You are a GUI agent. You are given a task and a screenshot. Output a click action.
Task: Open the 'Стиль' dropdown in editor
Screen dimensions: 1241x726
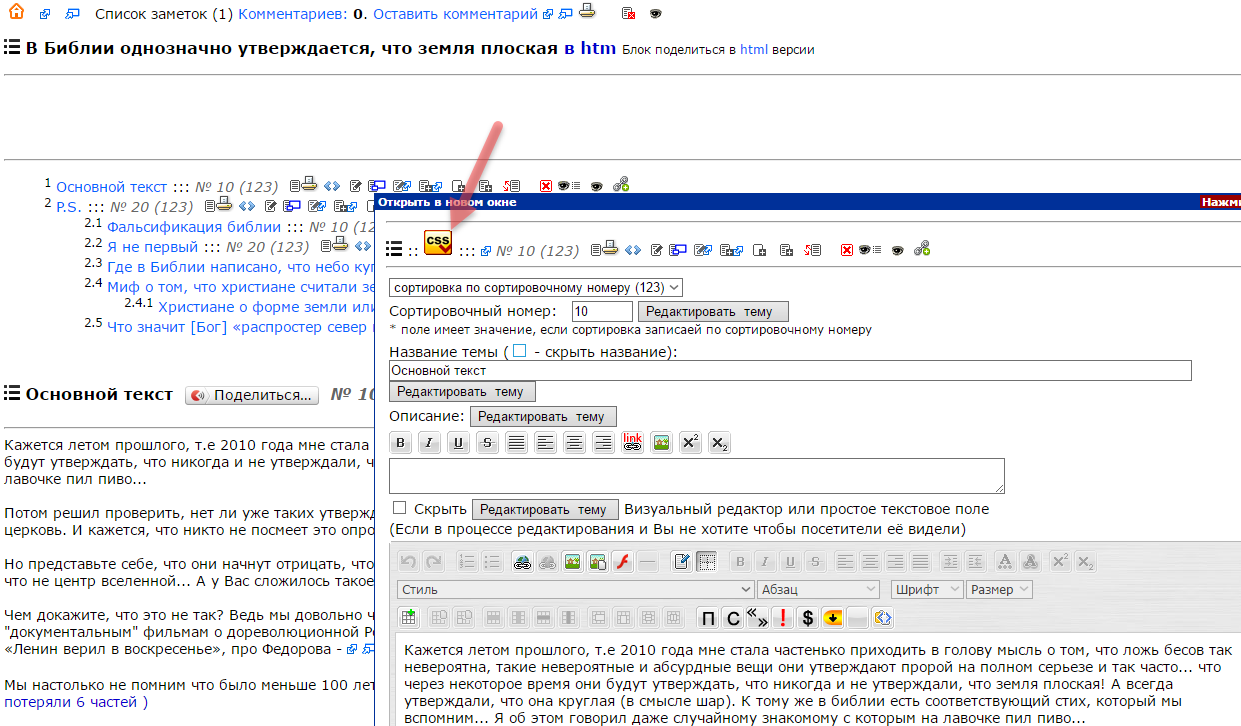575,590
